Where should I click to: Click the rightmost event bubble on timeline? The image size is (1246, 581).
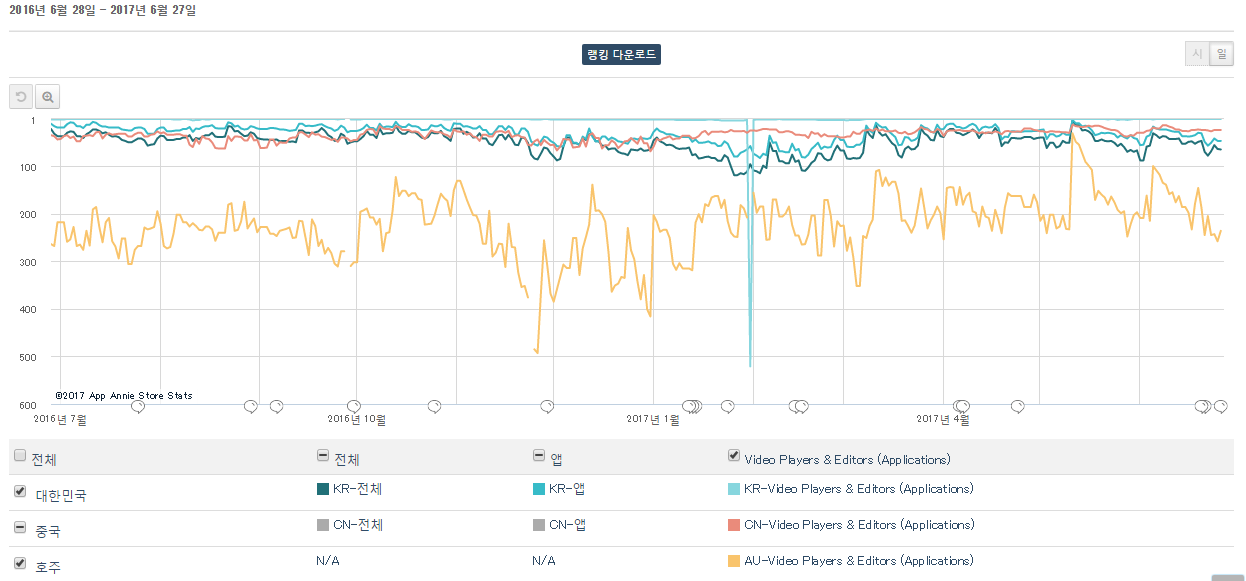pos(1221,406)
